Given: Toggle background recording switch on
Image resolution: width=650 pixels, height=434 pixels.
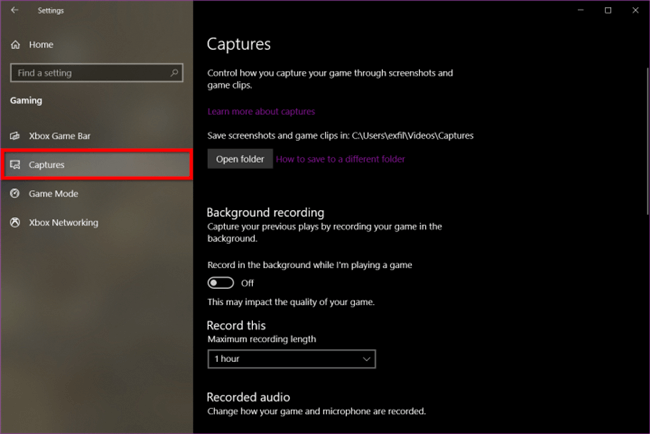Looking at the screenshot, I should coord(220,283).
